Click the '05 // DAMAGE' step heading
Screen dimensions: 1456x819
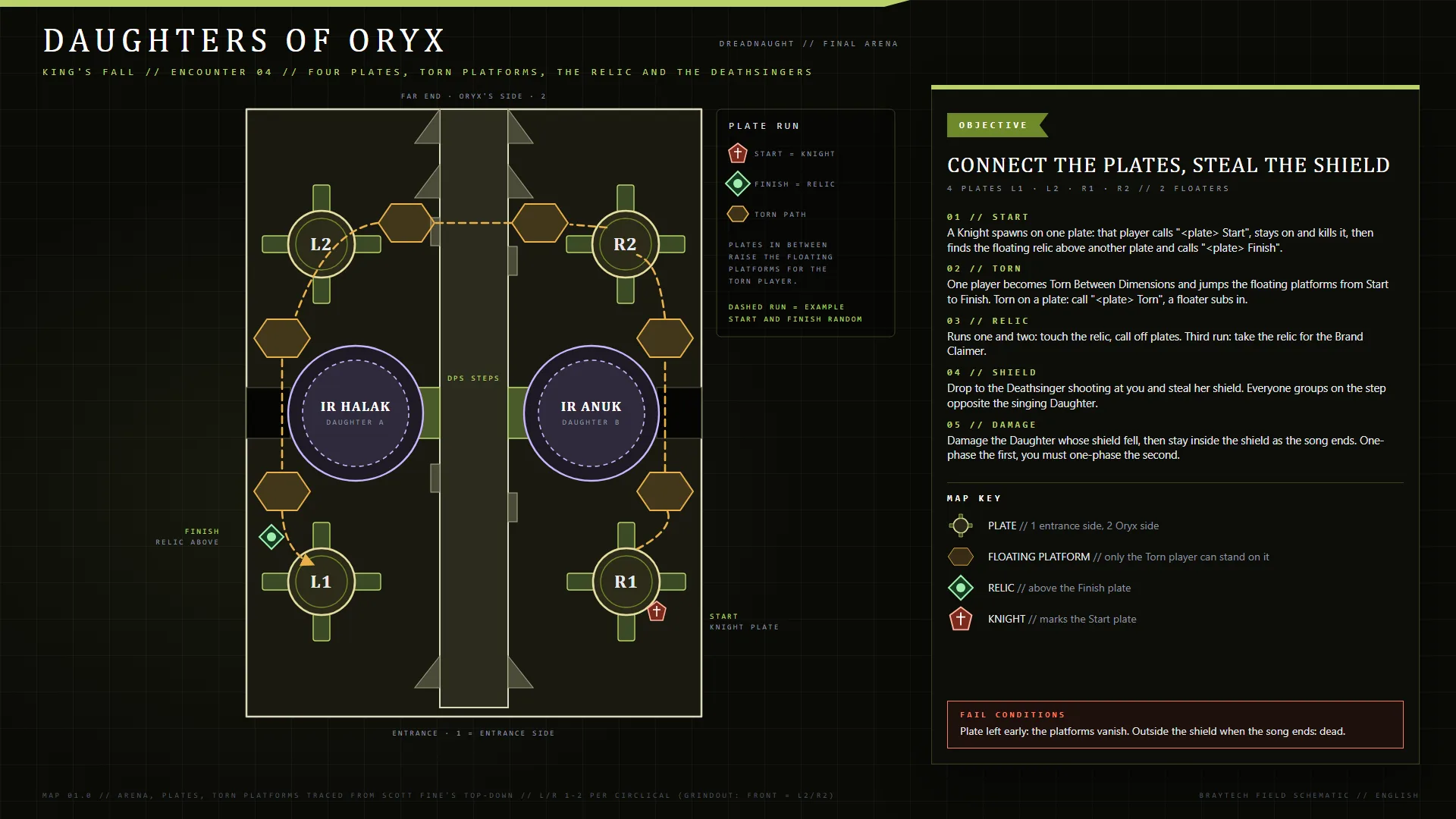pos(991,425)
